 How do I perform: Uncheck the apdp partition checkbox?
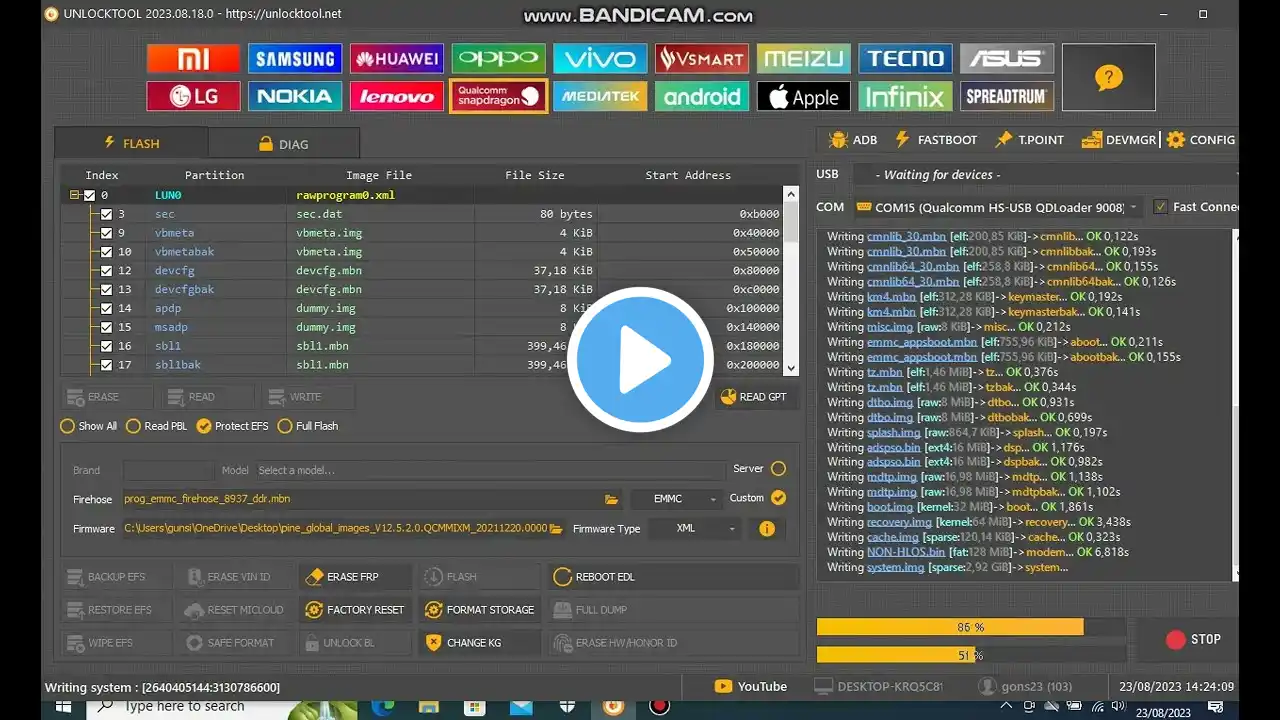(106, 309)
